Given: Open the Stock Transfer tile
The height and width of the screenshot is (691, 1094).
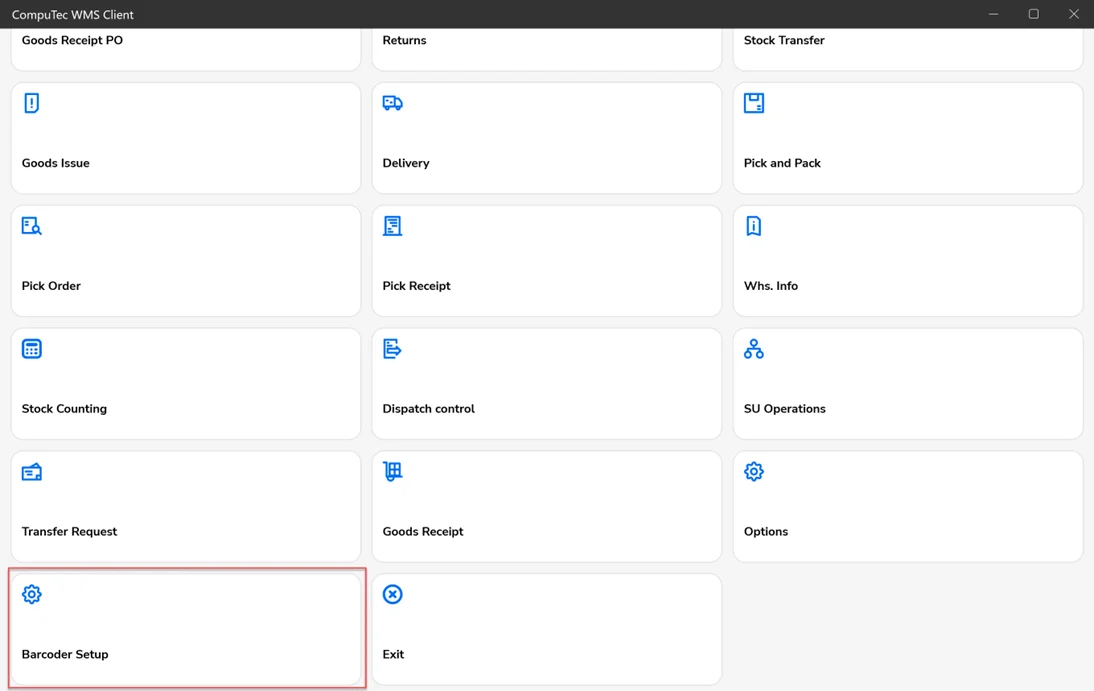Looking at the screenshot, I should 907,46.
